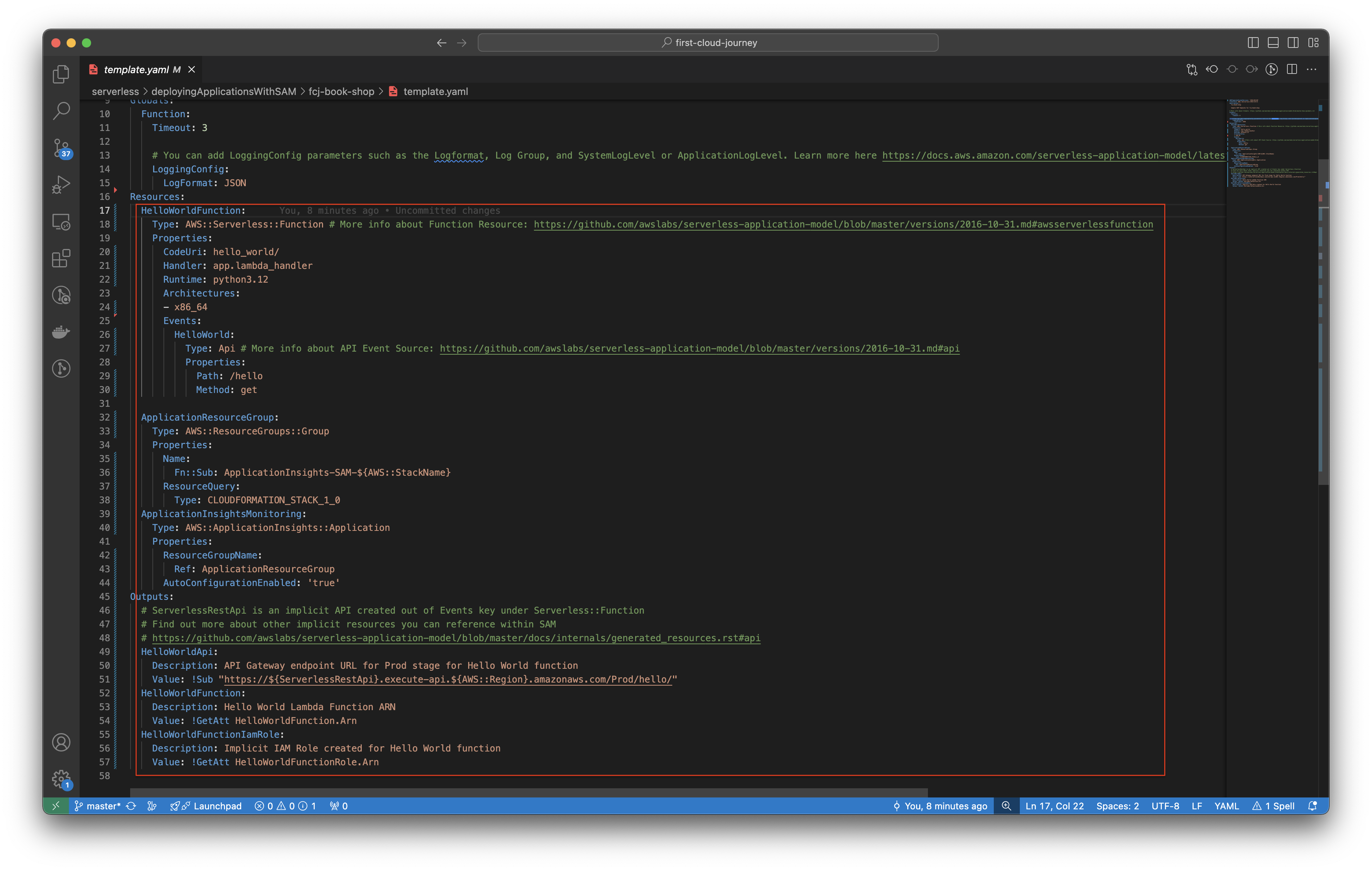Toggle the secondary side bar

(1293, 43)
